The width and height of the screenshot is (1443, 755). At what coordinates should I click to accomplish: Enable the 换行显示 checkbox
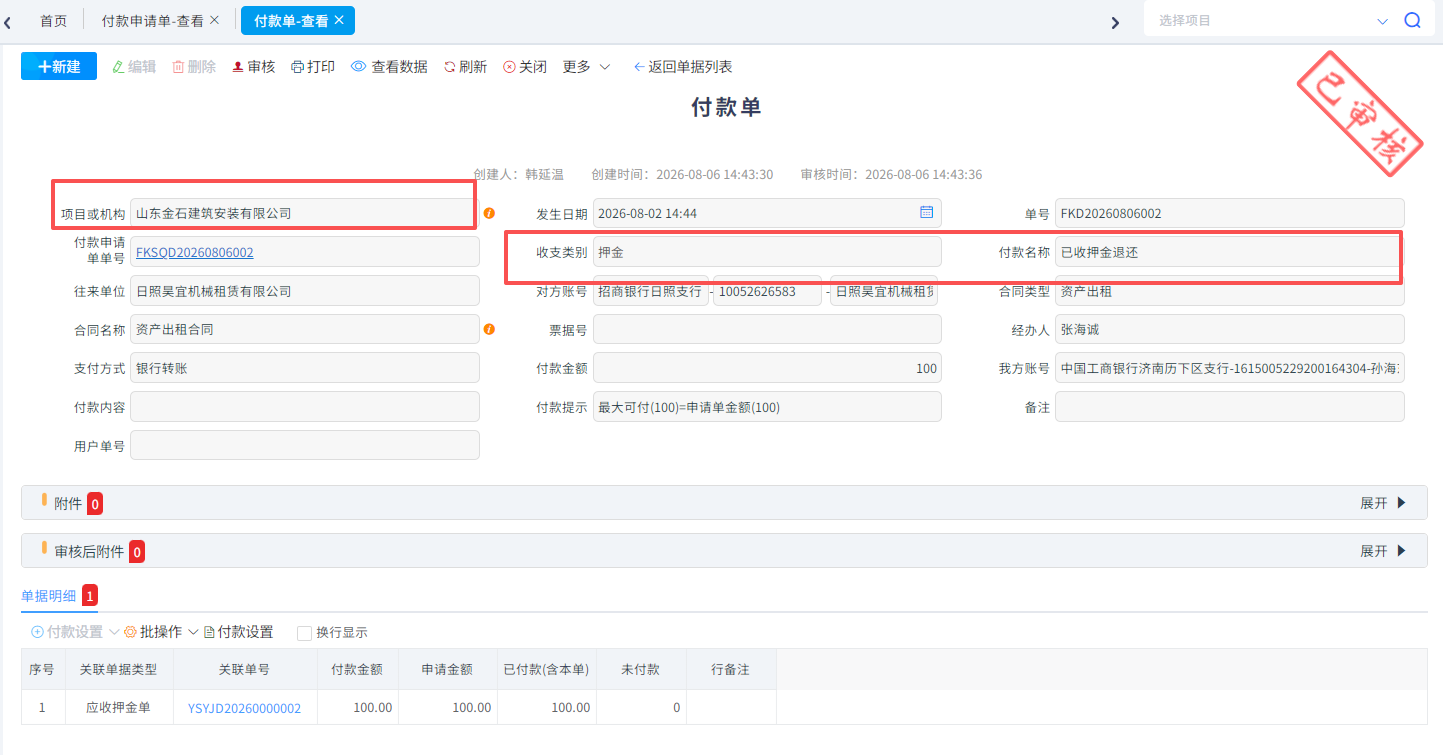305,633
